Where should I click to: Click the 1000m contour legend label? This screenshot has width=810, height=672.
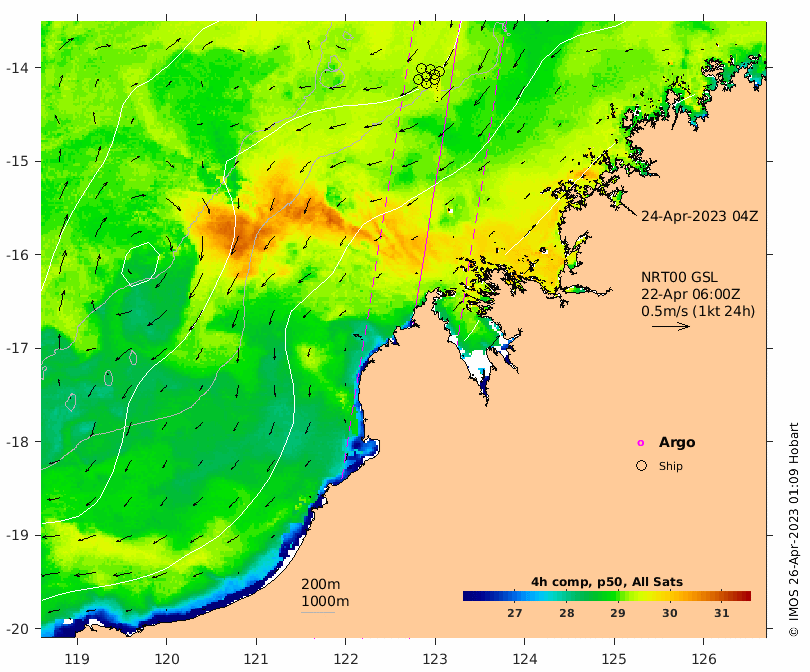click(325, 602)
